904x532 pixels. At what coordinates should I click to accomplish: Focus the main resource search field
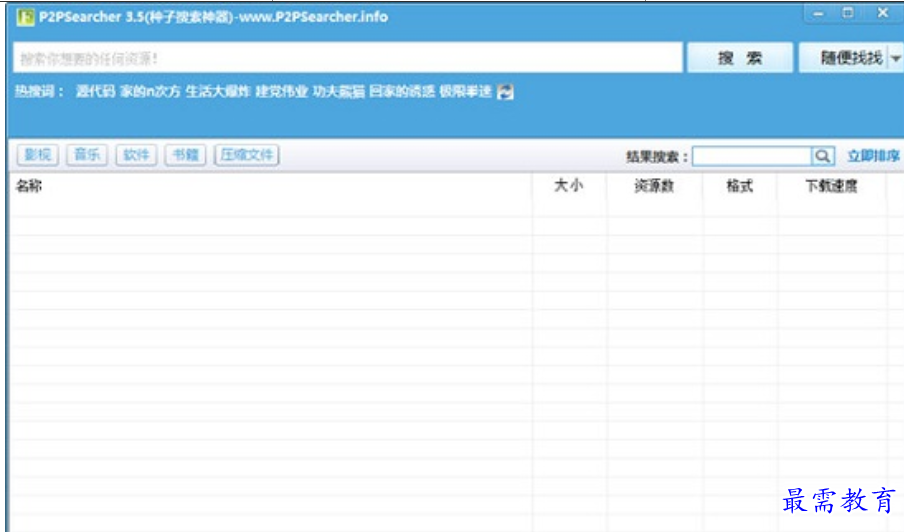point(348,58)
